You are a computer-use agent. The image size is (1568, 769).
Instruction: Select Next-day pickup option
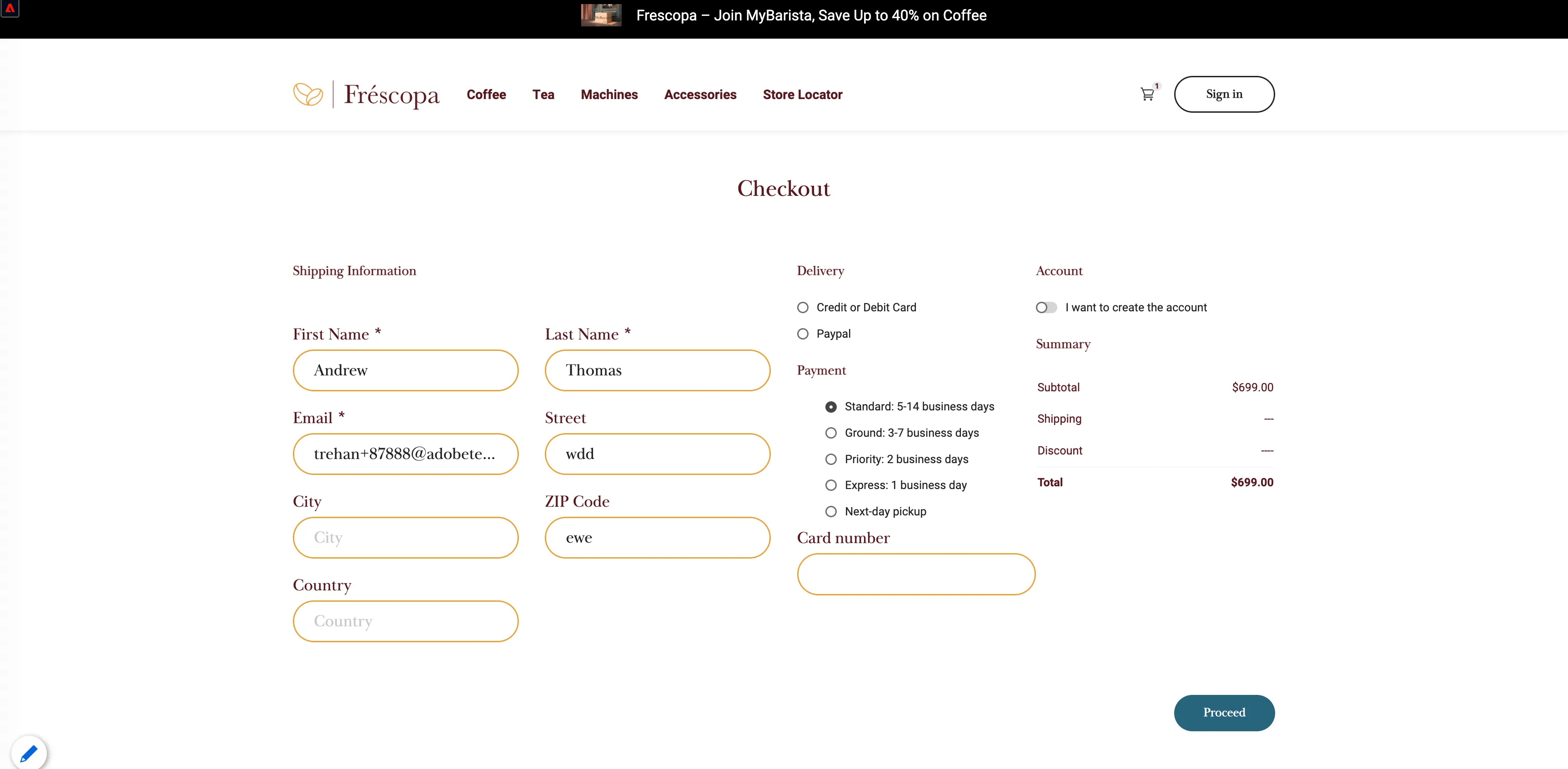click(831, 512)
